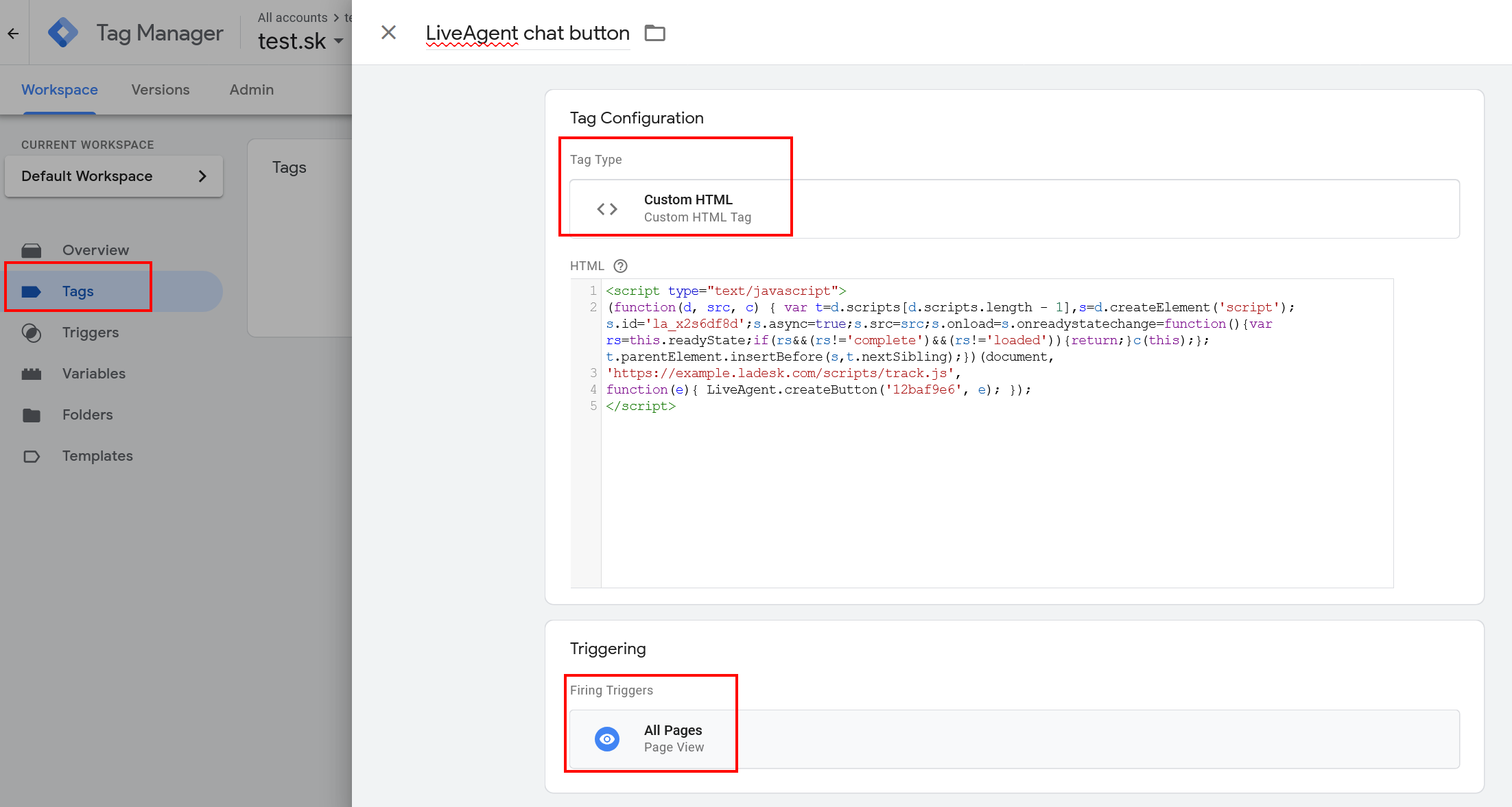Screen dimensions: 1512x807
Task: Click the back arrow beside Tag Manager
Action: click(x=13, y=33)
